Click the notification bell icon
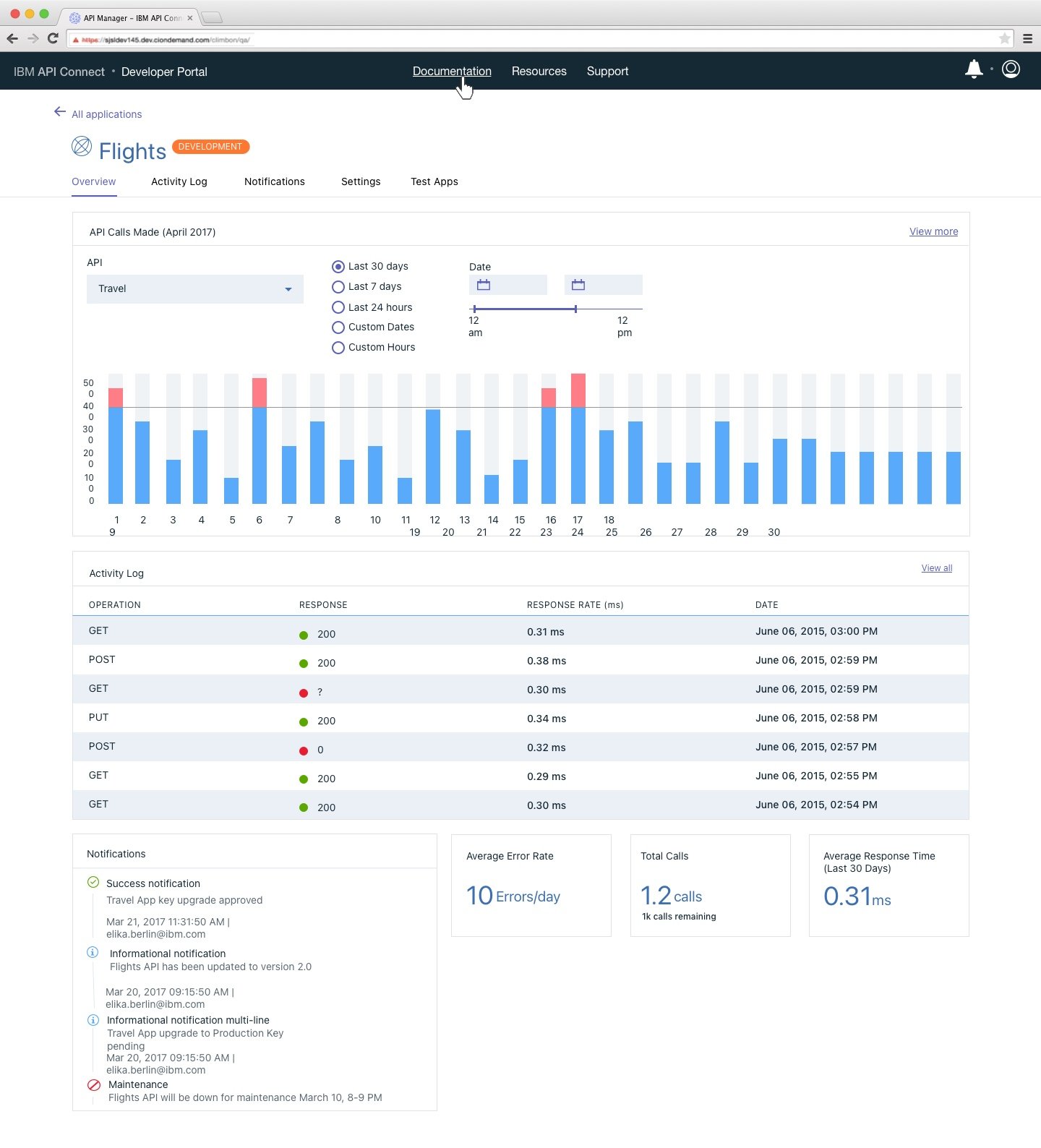The width and height of the screenshot is (1041, 1148). click(x=974, y=69)
